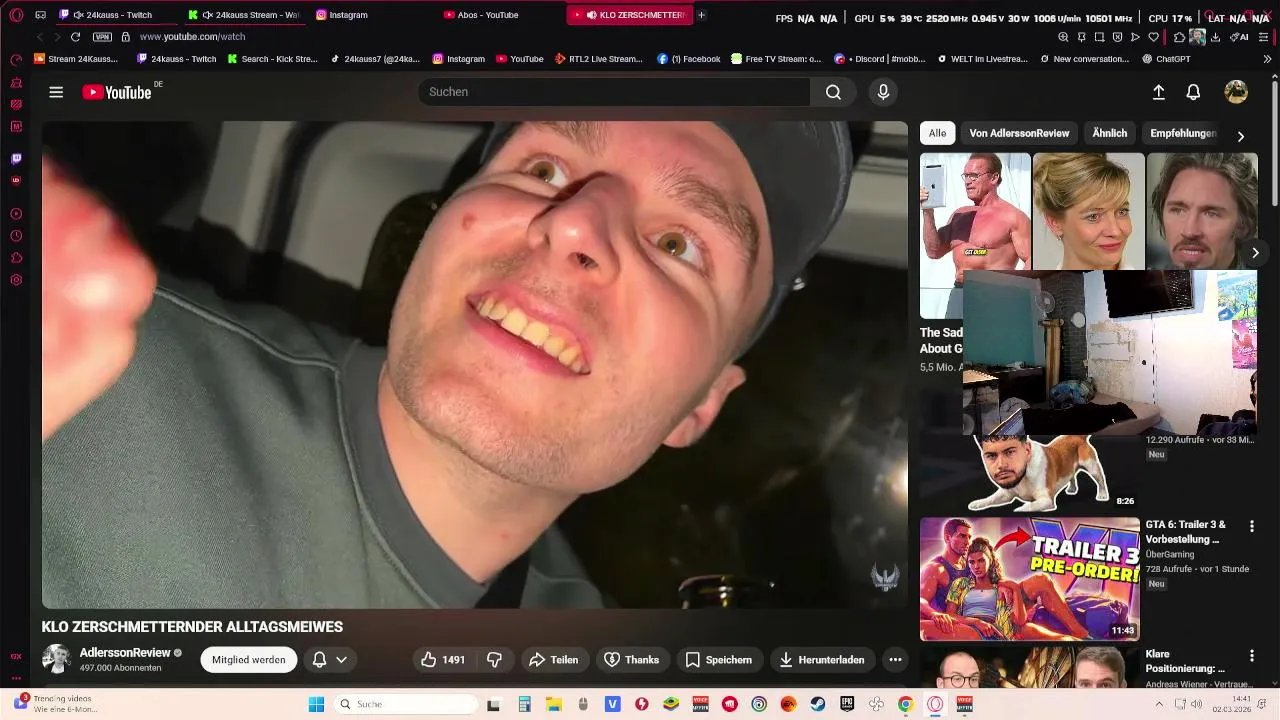Open Opera GX main menu logo
Image resolution: width=1280 pixels, height=720 pixels.
(16, 15)
